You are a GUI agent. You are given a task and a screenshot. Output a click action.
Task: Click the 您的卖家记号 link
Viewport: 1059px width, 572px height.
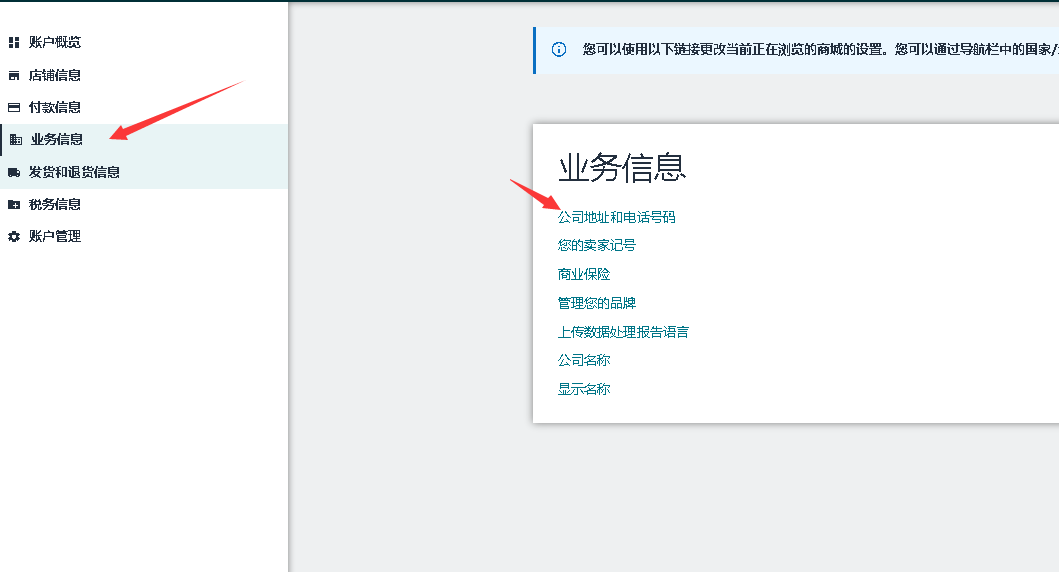[x=596, y=245]
